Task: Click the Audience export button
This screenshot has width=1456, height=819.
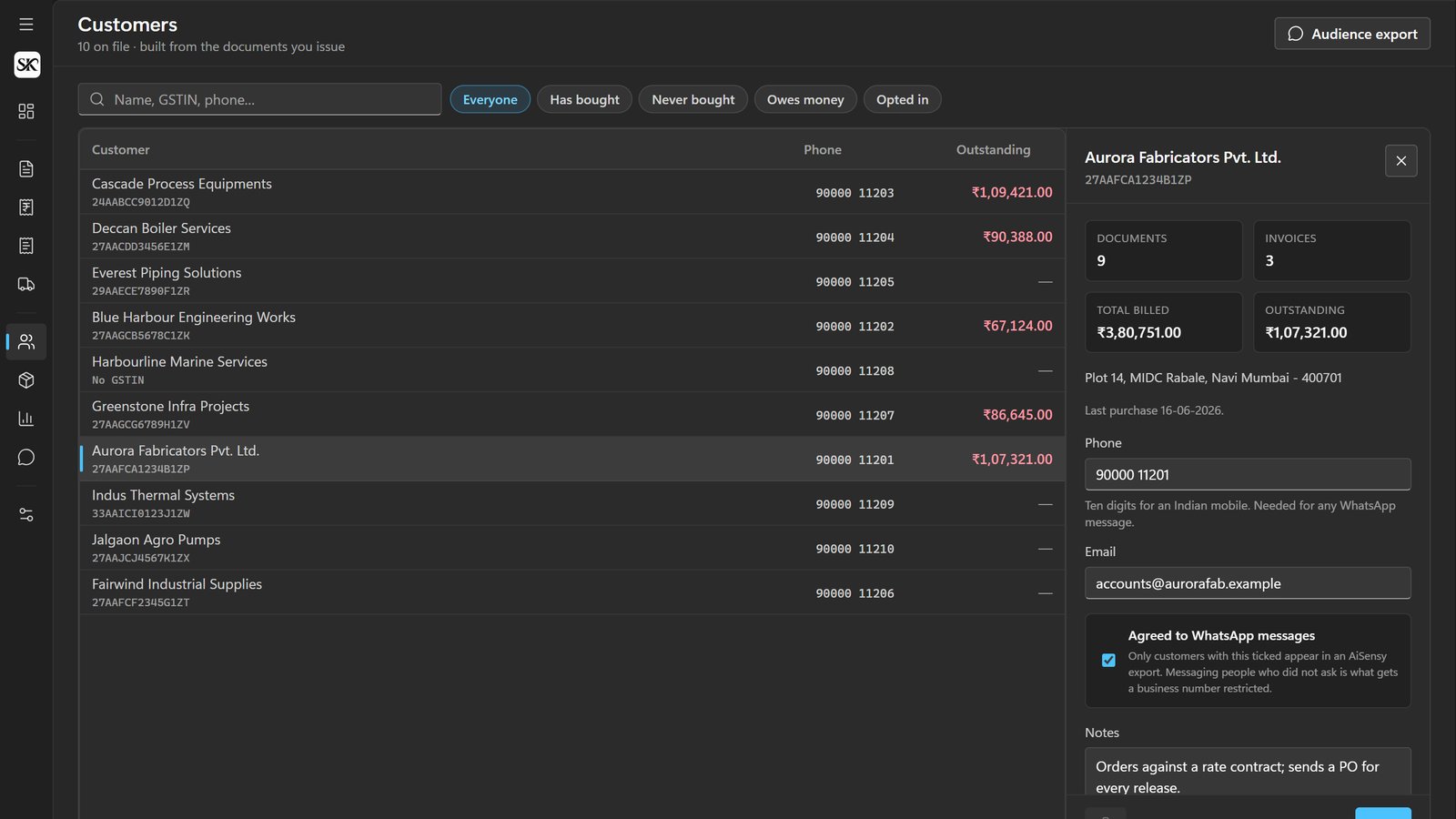Action: click(x=1352, y=34)
